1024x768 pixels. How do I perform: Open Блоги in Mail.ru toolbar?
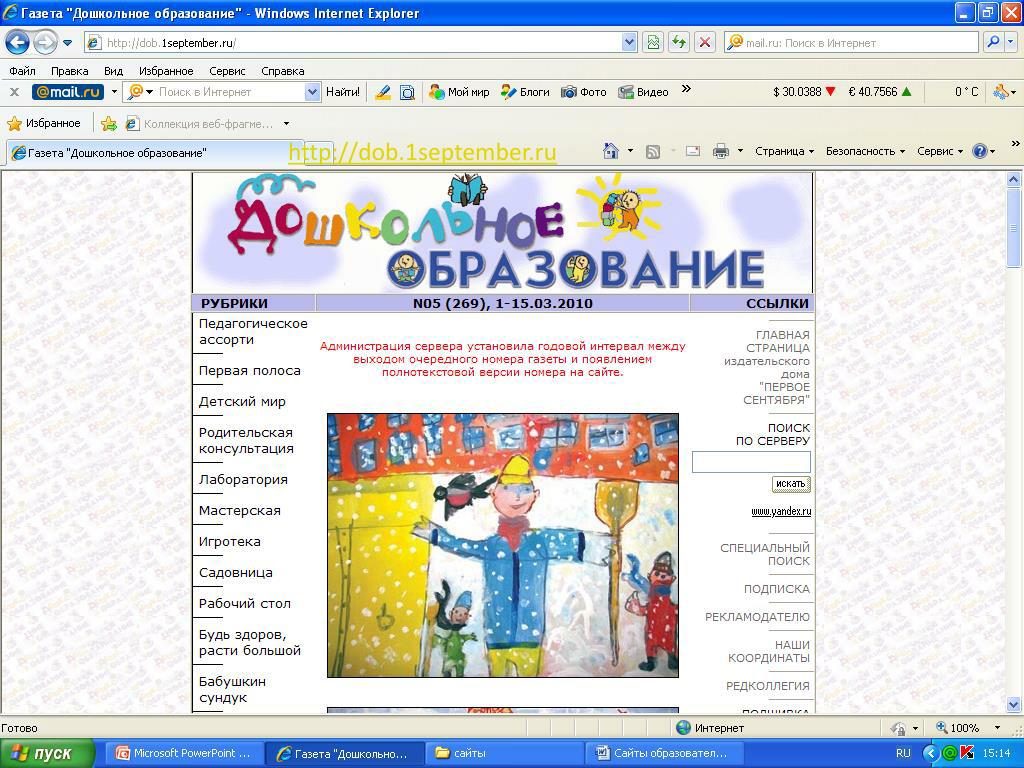(525, 92)
